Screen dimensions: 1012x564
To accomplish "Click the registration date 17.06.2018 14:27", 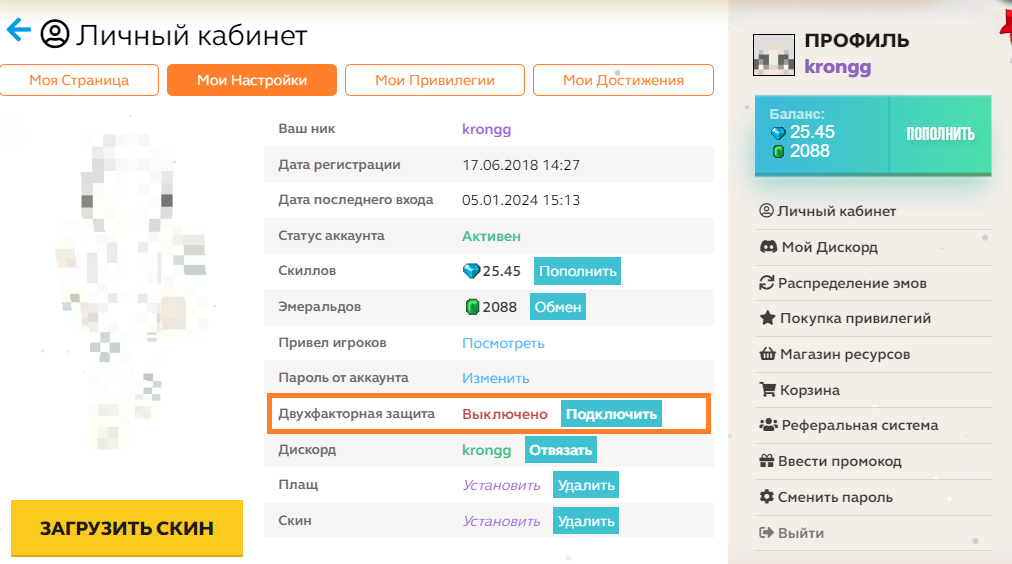I will click(521, 165).
